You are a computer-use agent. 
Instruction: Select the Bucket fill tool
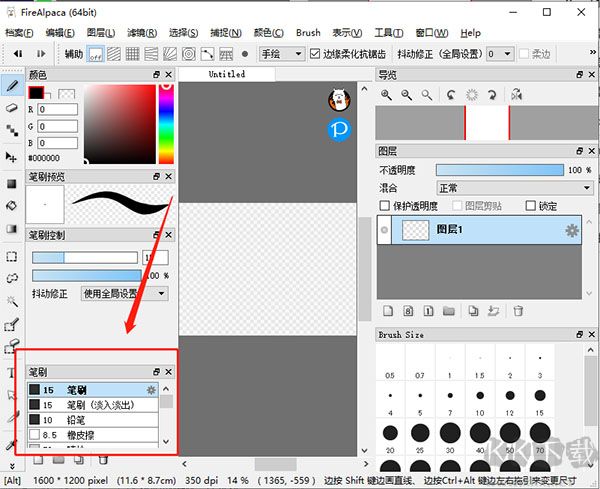pyautogui.click(x=11, y=206)
